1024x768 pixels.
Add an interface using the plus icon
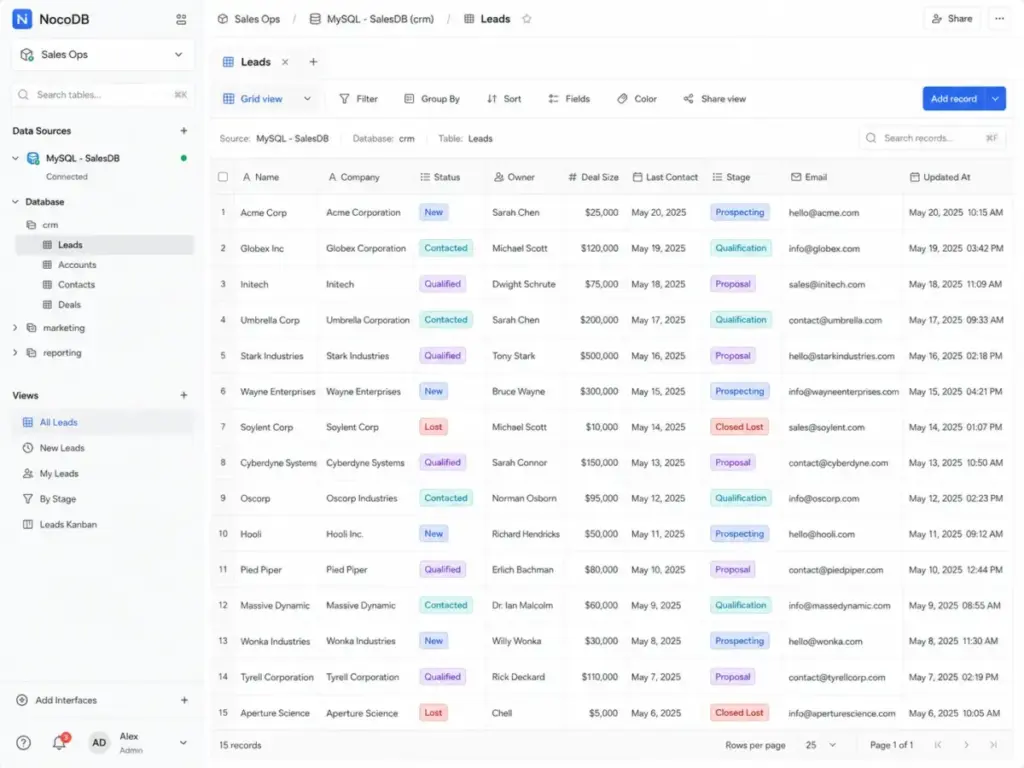click(184, 700)
